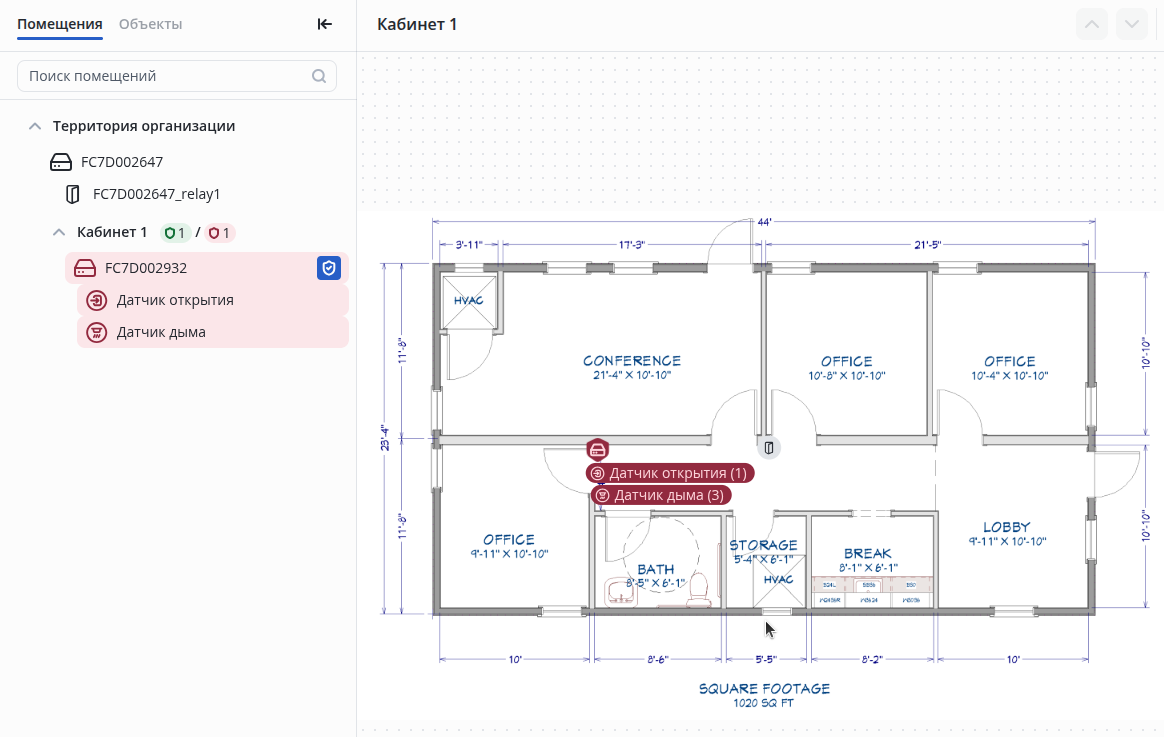Click the opening sensor icon in tree

(96, 300)
